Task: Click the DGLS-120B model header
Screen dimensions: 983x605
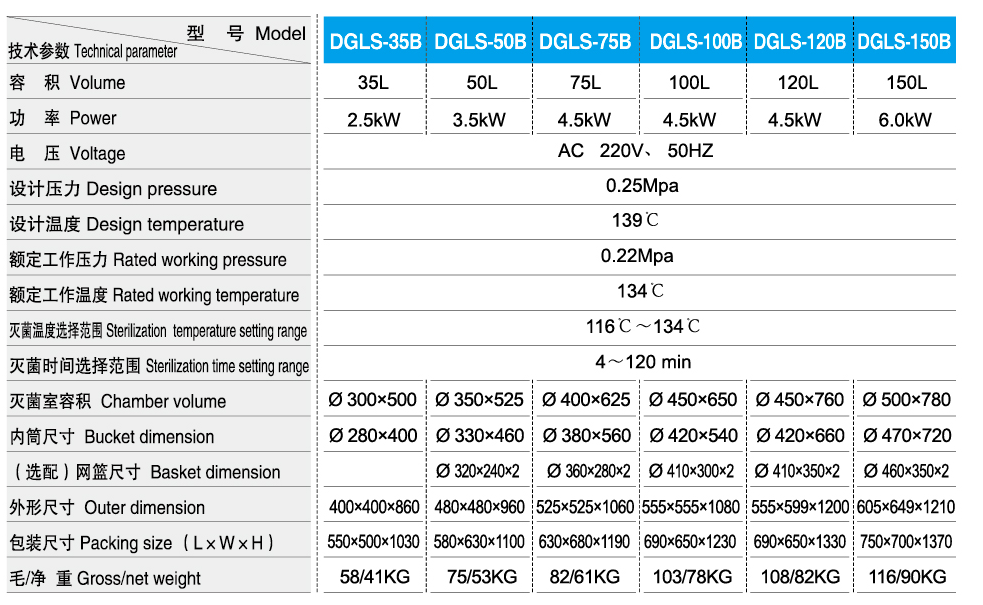Action: coord(799,41)
